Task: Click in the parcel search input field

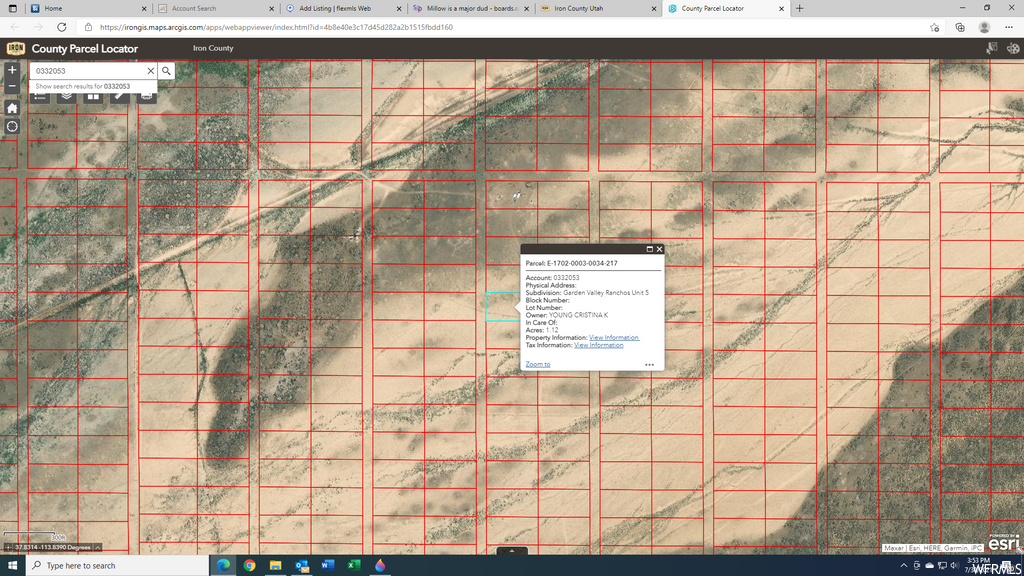Action: (x=88, y=71)
